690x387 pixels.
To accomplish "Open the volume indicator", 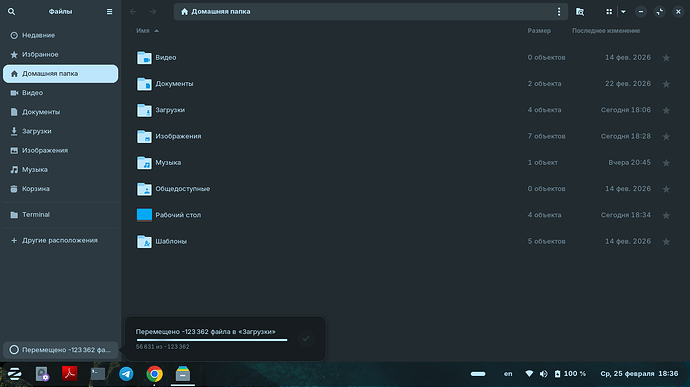I will [x=543, y=374].
